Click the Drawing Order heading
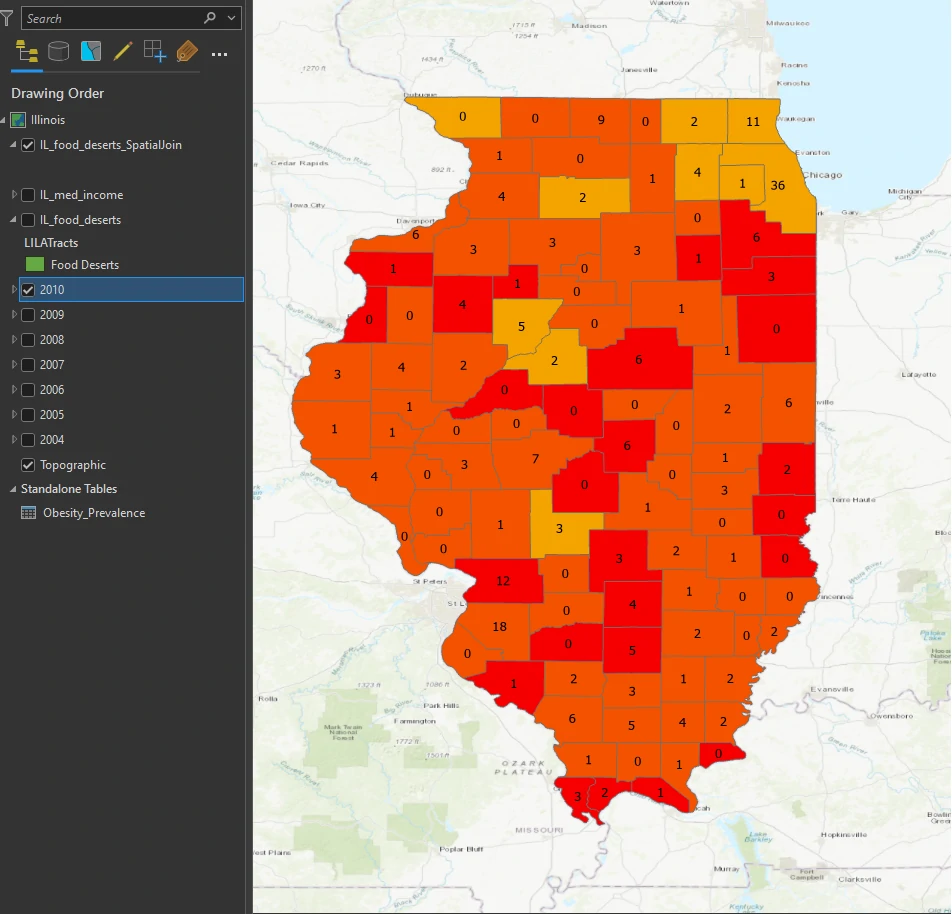Image resolution: width=952 pixels, height=914 pixels. click(x=57, y=94)
